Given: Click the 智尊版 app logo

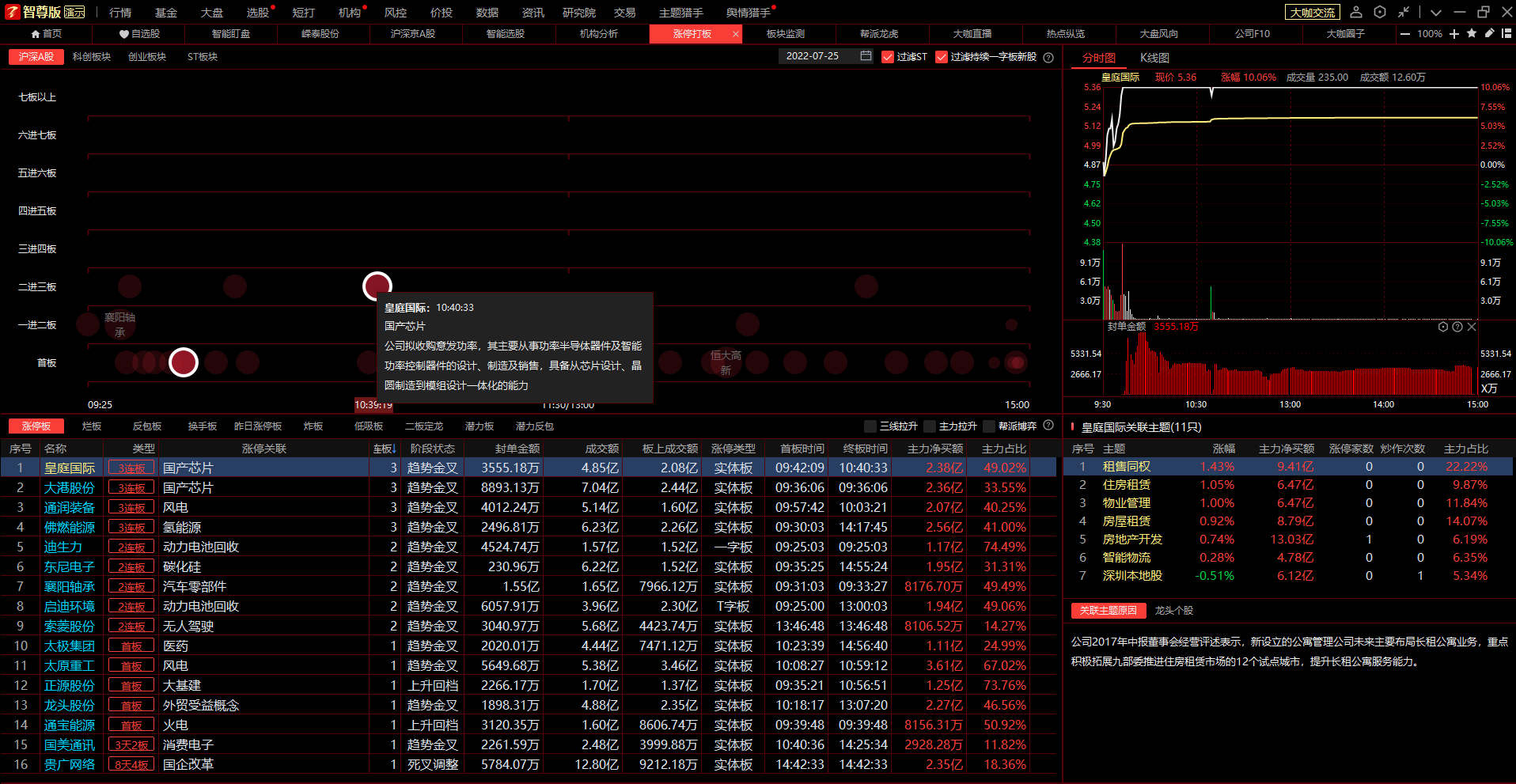Looking at the screenshot, I should [46, 12].
